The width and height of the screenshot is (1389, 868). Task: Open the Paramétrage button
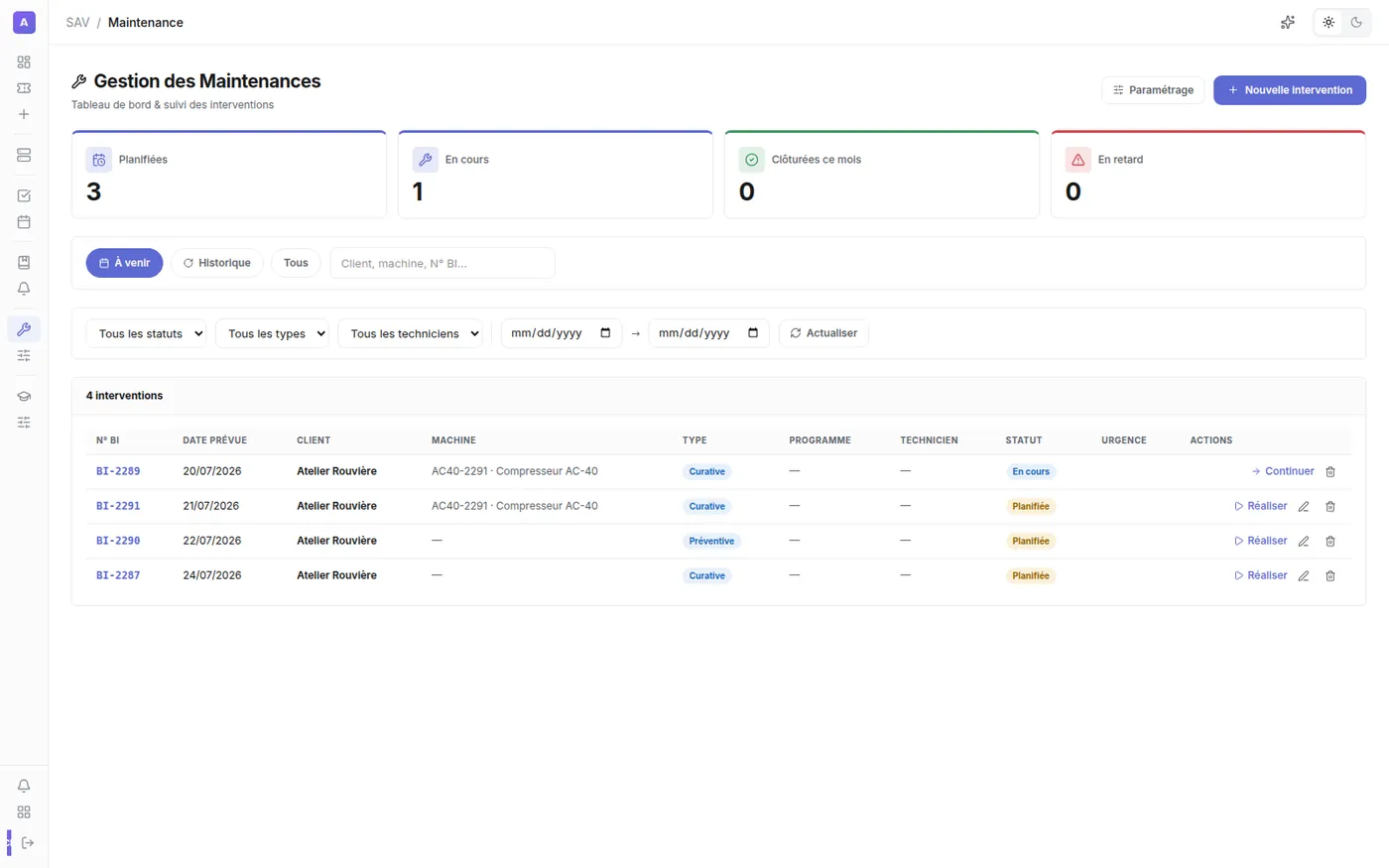1153,90
